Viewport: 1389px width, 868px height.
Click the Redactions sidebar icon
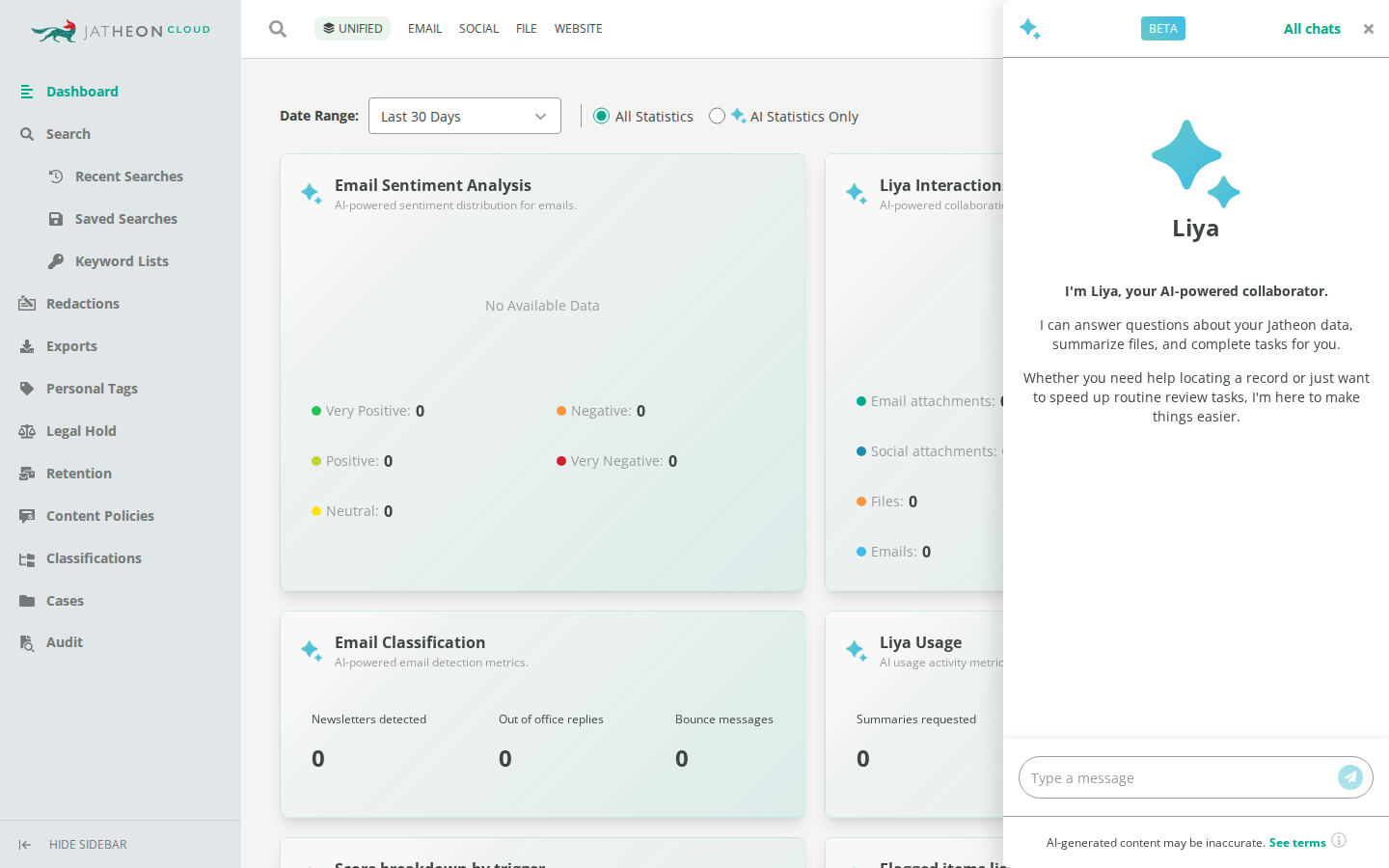(27, 304)
